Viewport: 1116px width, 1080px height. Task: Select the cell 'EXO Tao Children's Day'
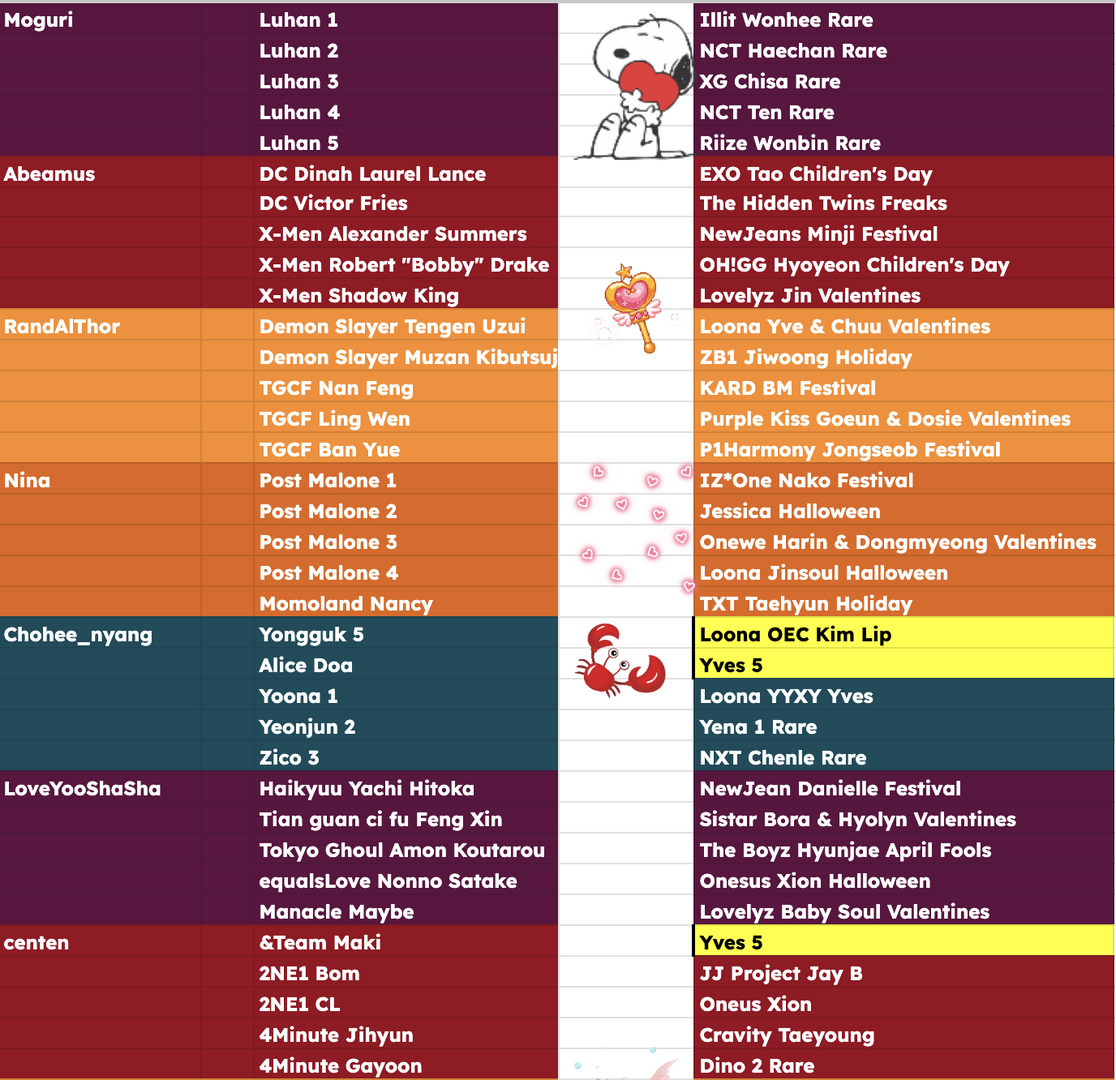904,173
